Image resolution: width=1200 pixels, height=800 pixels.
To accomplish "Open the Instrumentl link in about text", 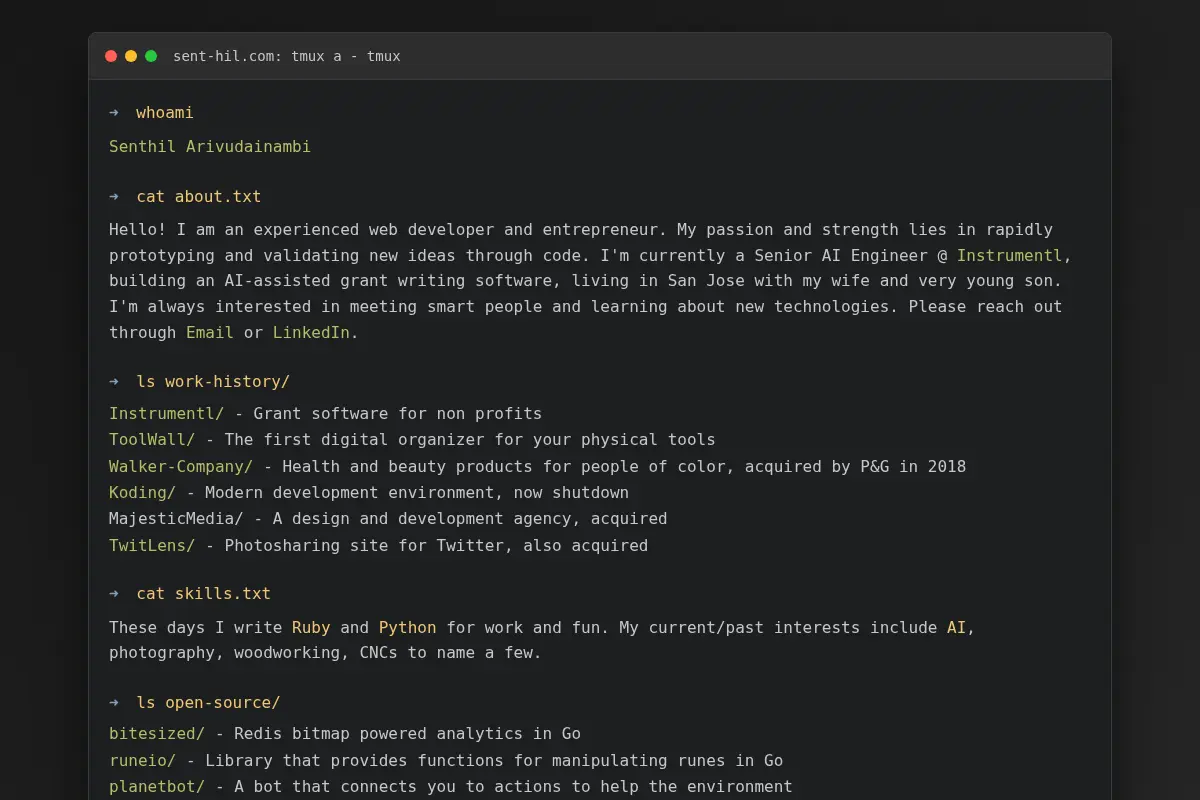I will click(1009, 255).
